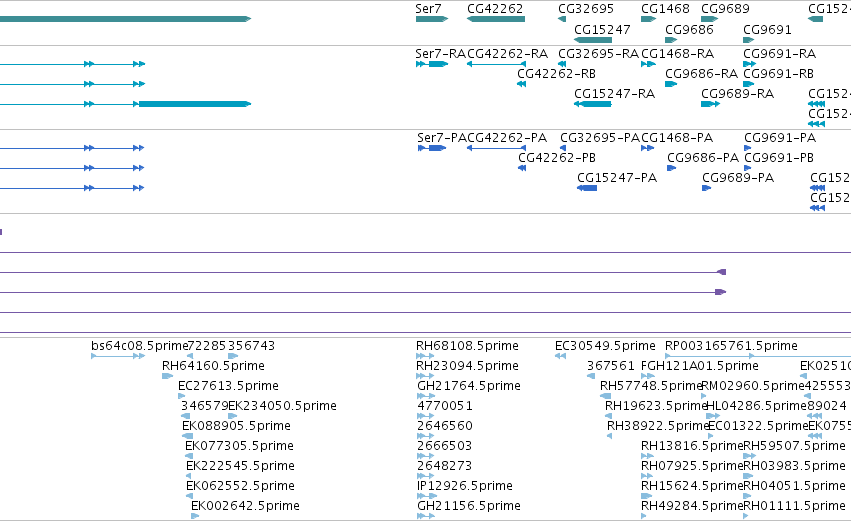Click the RP003165761.5prime EST label
Screen dimensions: 851x521
pos(731,346)
